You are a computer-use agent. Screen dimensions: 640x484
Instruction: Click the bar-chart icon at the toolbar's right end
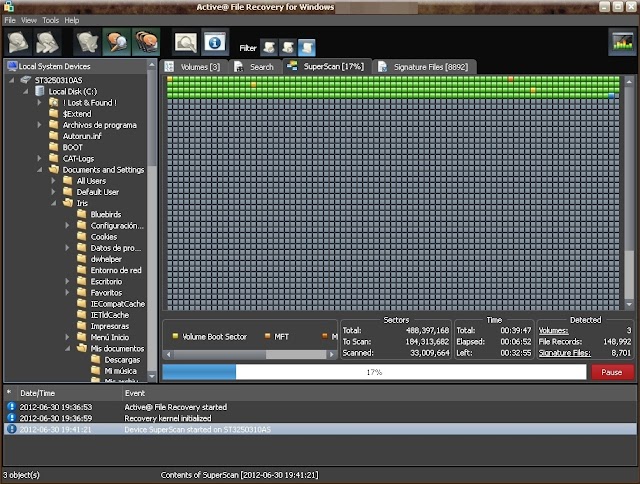tap(622, 42)
